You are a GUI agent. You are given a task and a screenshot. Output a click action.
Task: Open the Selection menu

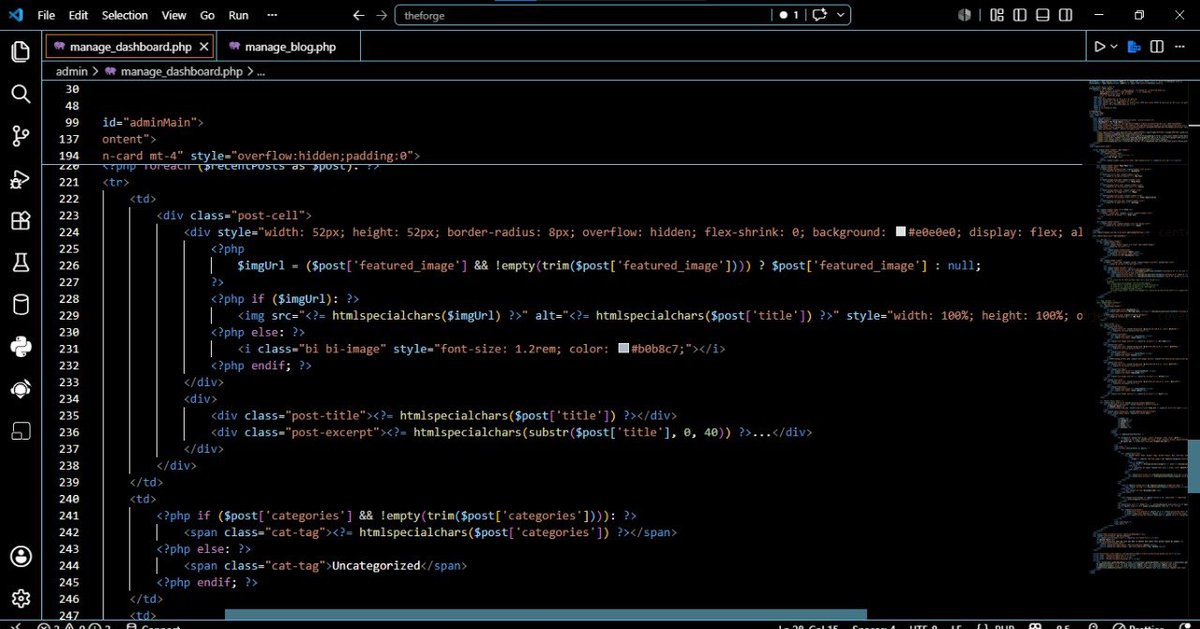click(125, 15)
